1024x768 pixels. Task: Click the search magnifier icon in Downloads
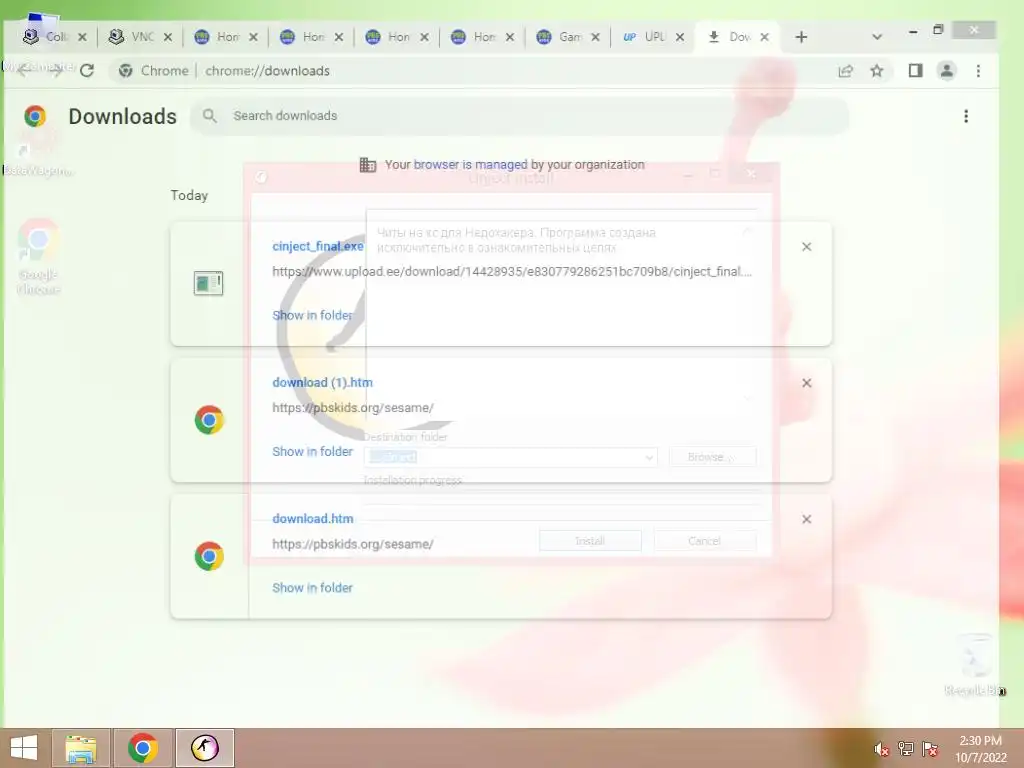[209, 116]
